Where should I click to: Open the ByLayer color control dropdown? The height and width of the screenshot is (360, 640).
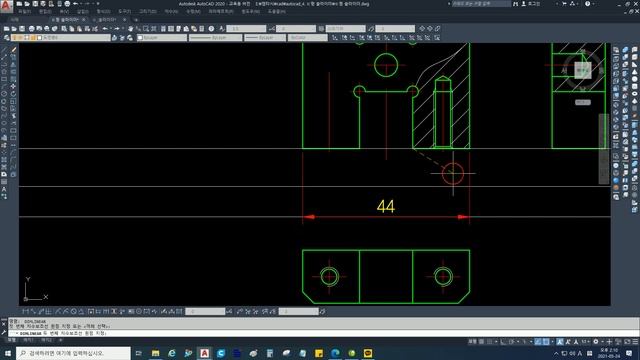pos(162,38)
